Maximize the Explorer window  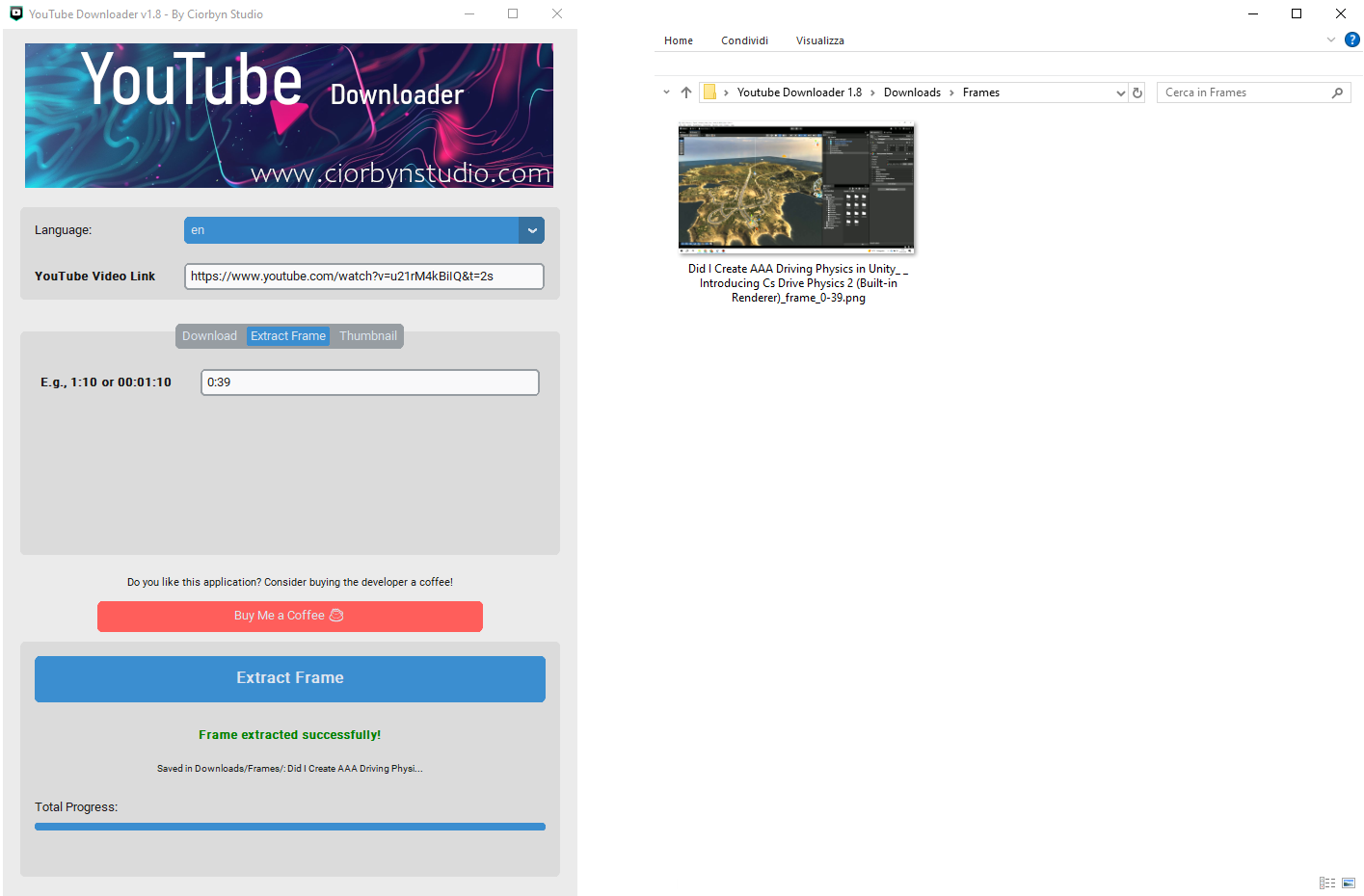1297,13
